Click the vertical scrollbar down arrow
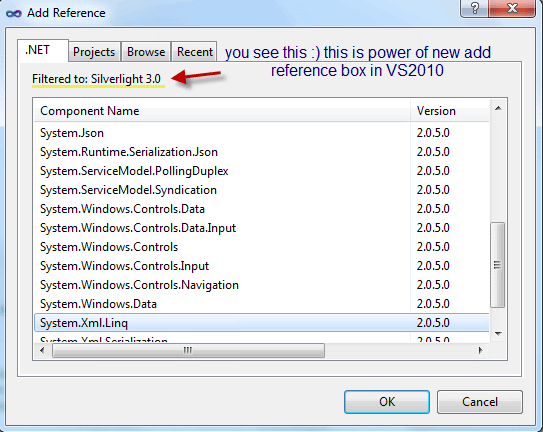 [x=498, y=334]
